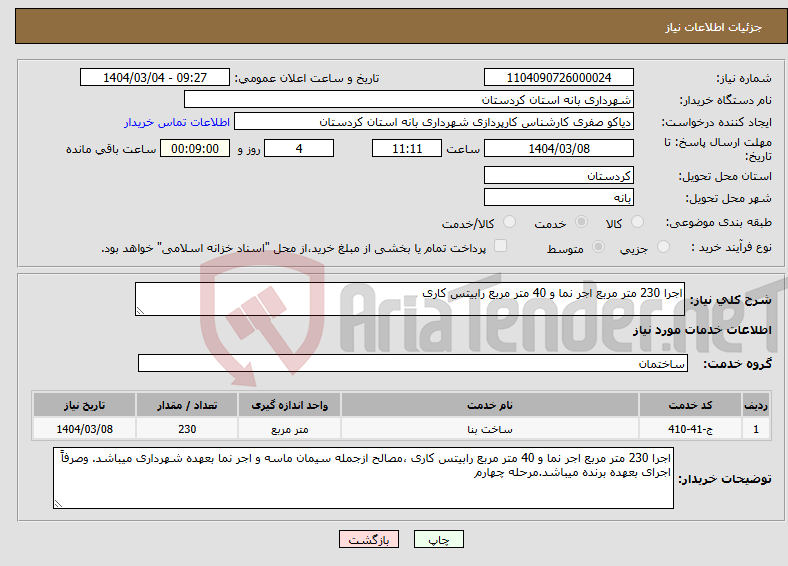Click the remaining time field 00:09:00

click(195, 148)
